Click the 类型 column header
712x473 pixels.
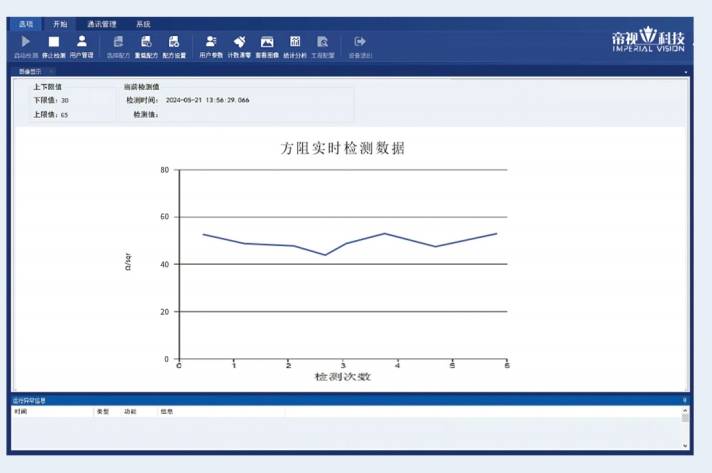pos(108,411)
